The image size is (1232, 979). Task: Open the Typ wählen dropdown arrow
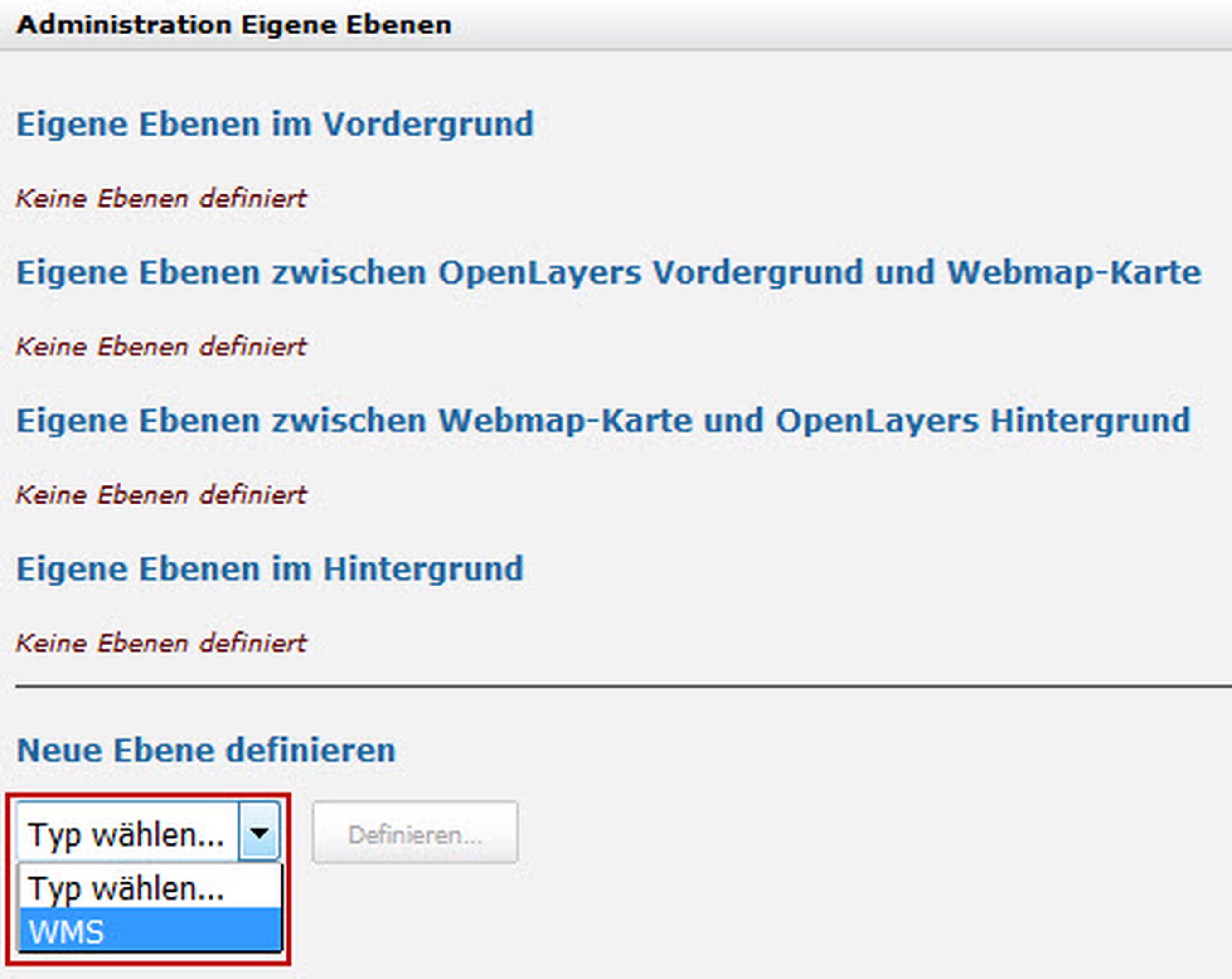pos(259,833)
